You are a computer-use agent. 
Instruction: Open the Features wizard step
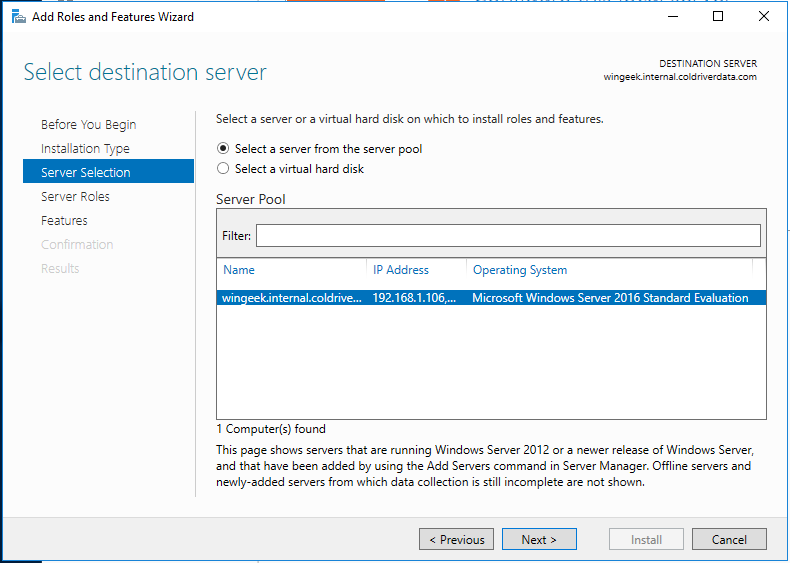point(64,221)
